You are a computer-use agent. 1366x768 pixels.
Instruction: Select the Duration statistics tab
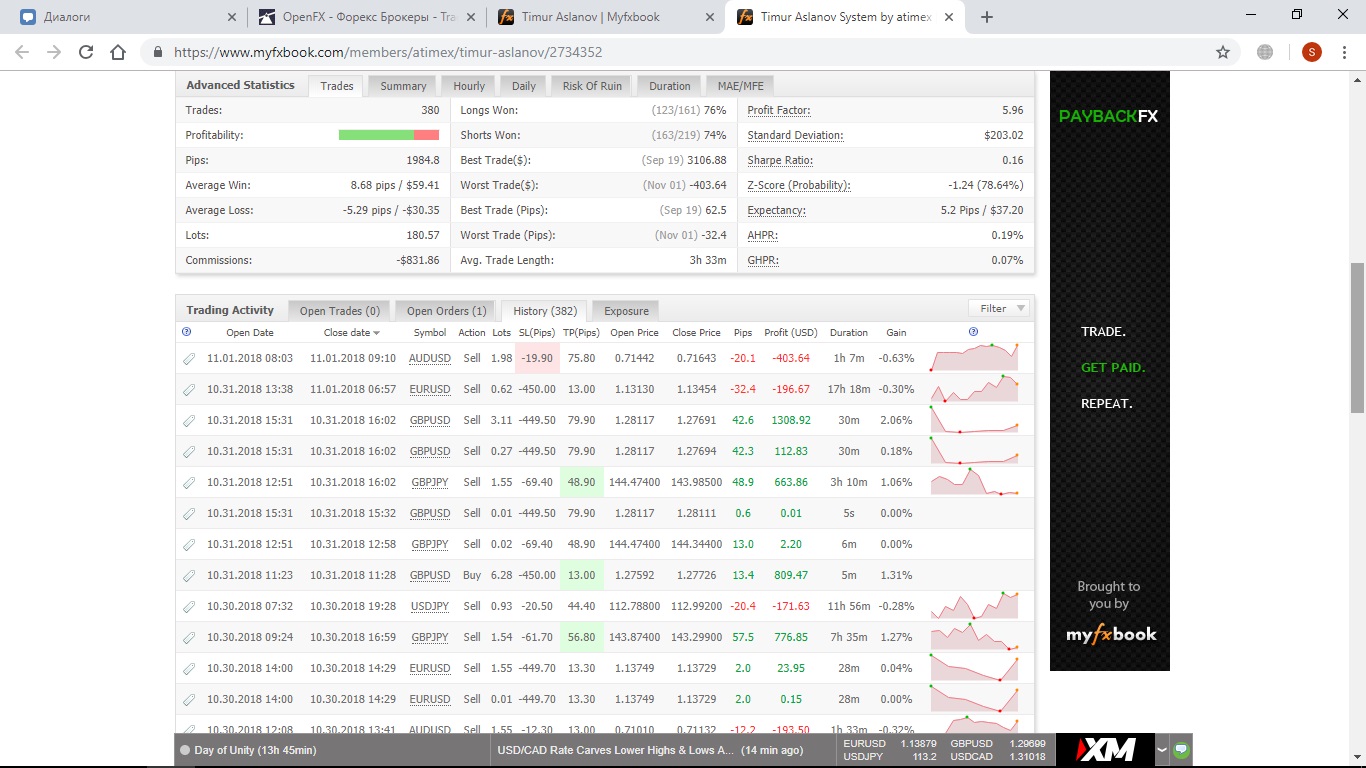pos(669,86)
